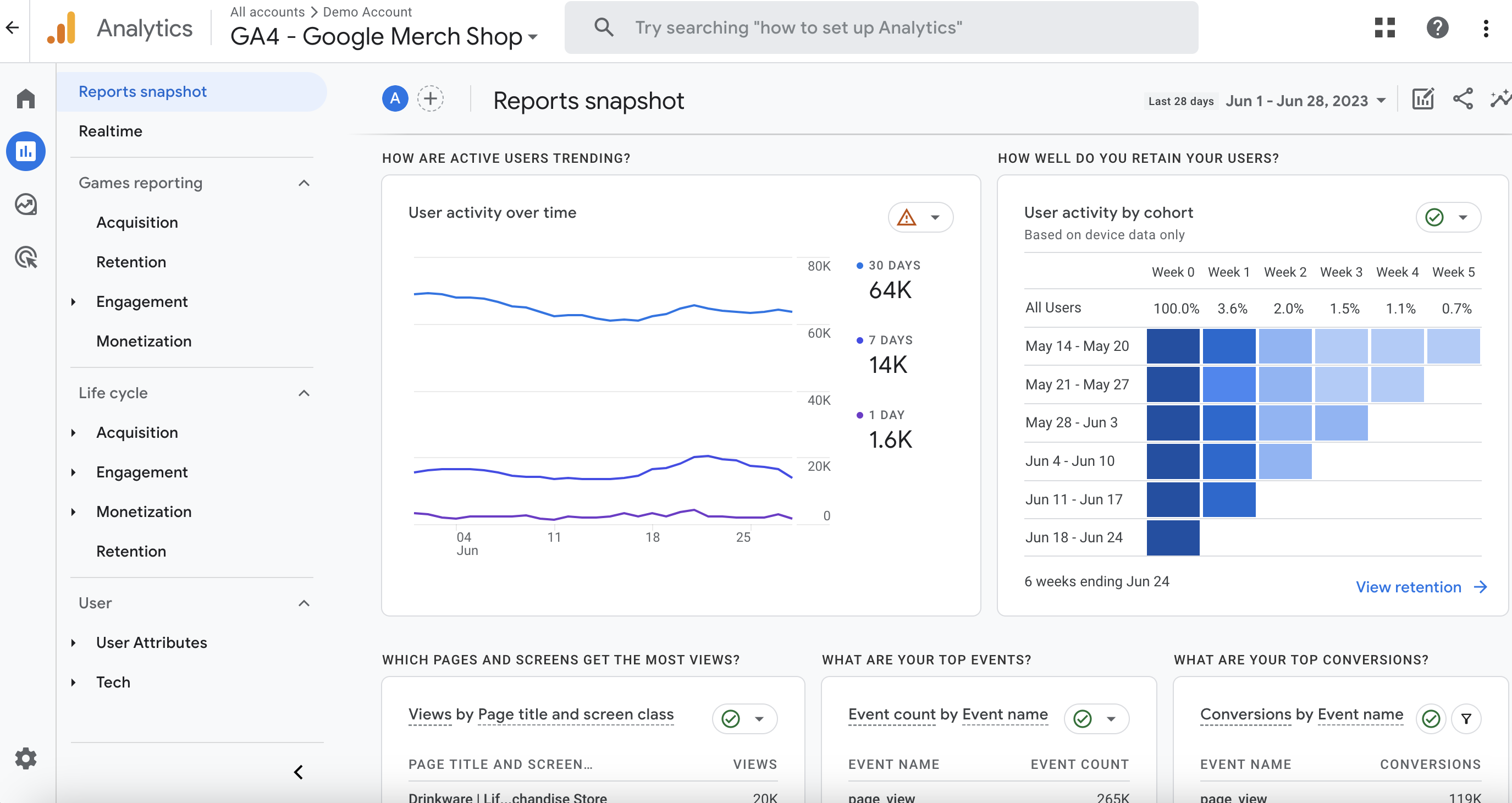Open dropdown arrow on Event count card

pos(1111,718)
